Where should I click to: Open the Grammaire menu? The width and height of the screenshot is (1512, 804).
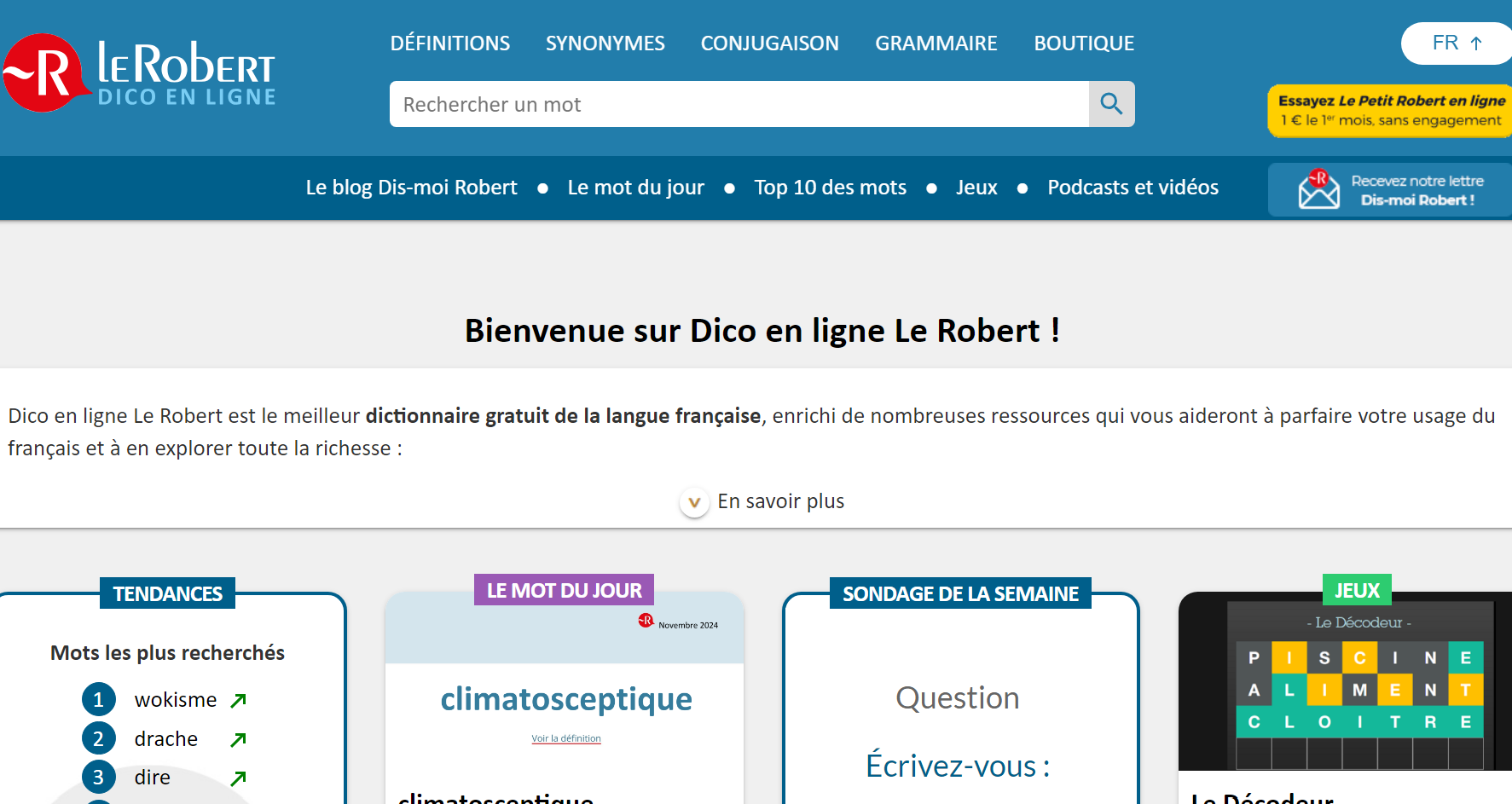pos(936,43)
